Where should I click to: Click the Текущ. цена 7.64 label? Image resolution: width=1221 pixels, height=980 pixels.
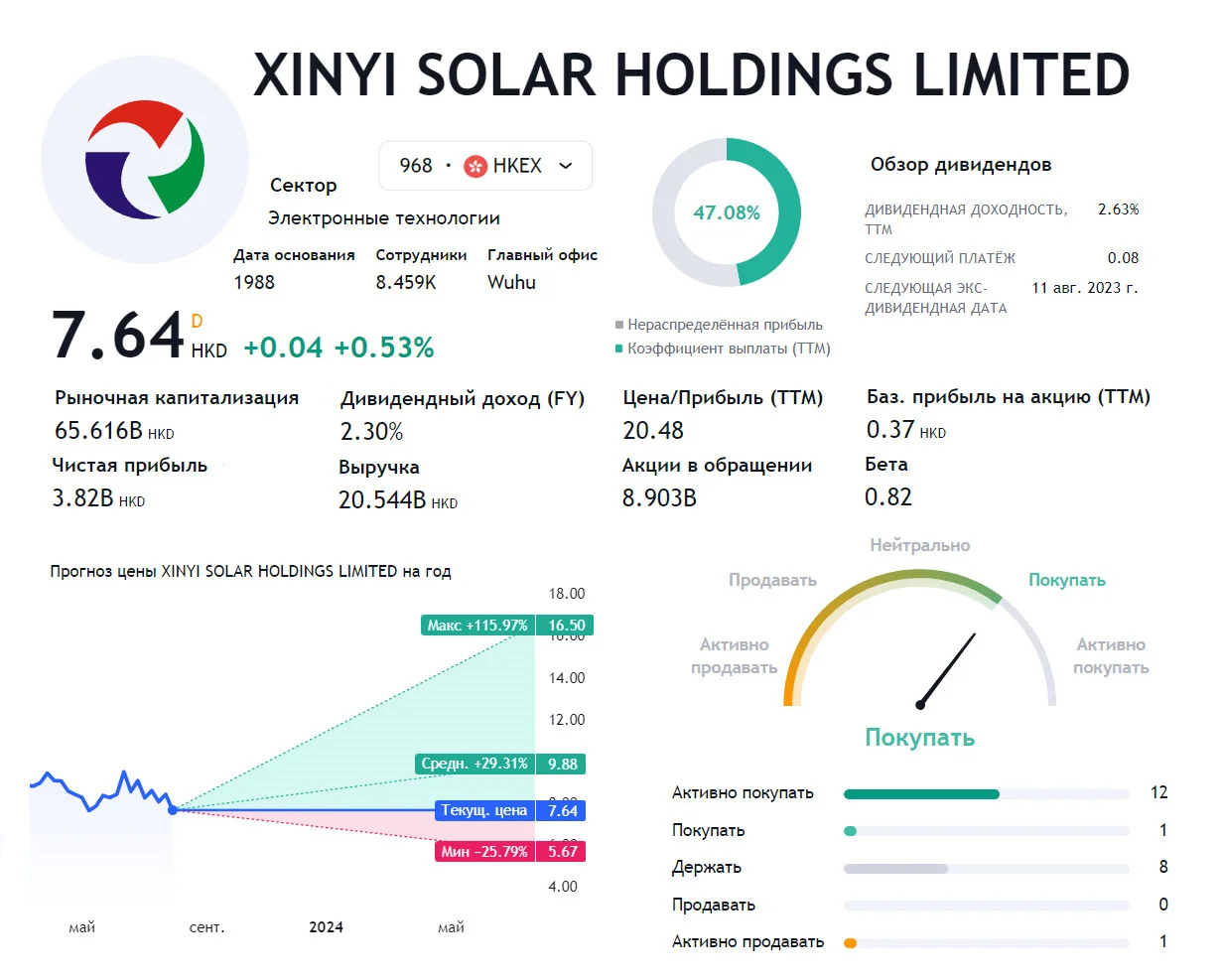(510, 810)
